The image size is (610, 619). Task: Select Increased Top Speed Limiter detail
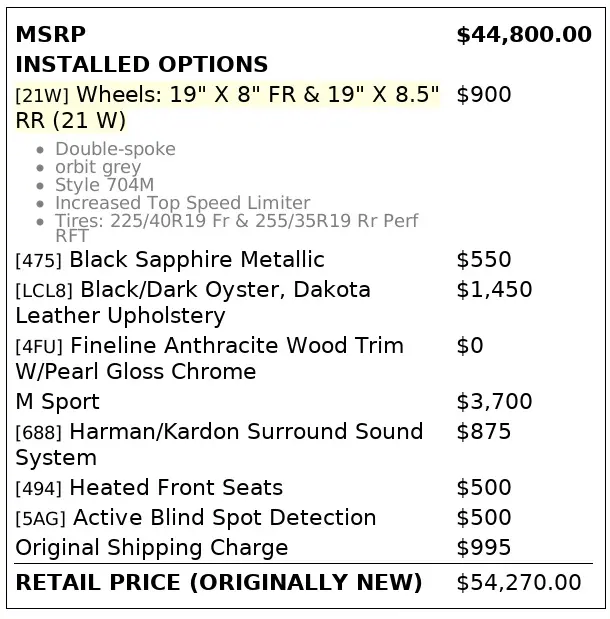pos(182,203)
